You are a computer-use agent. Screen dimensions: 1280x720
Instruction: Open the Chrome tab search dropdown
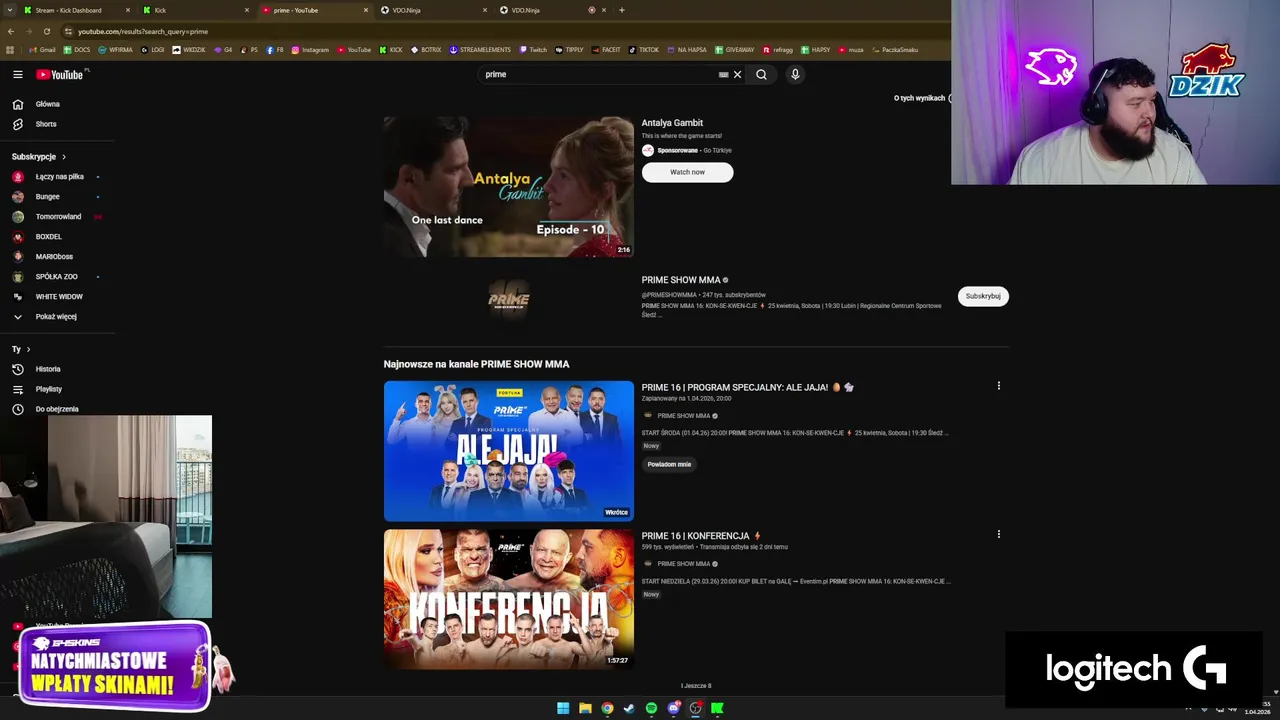click(x=10, y=10)
